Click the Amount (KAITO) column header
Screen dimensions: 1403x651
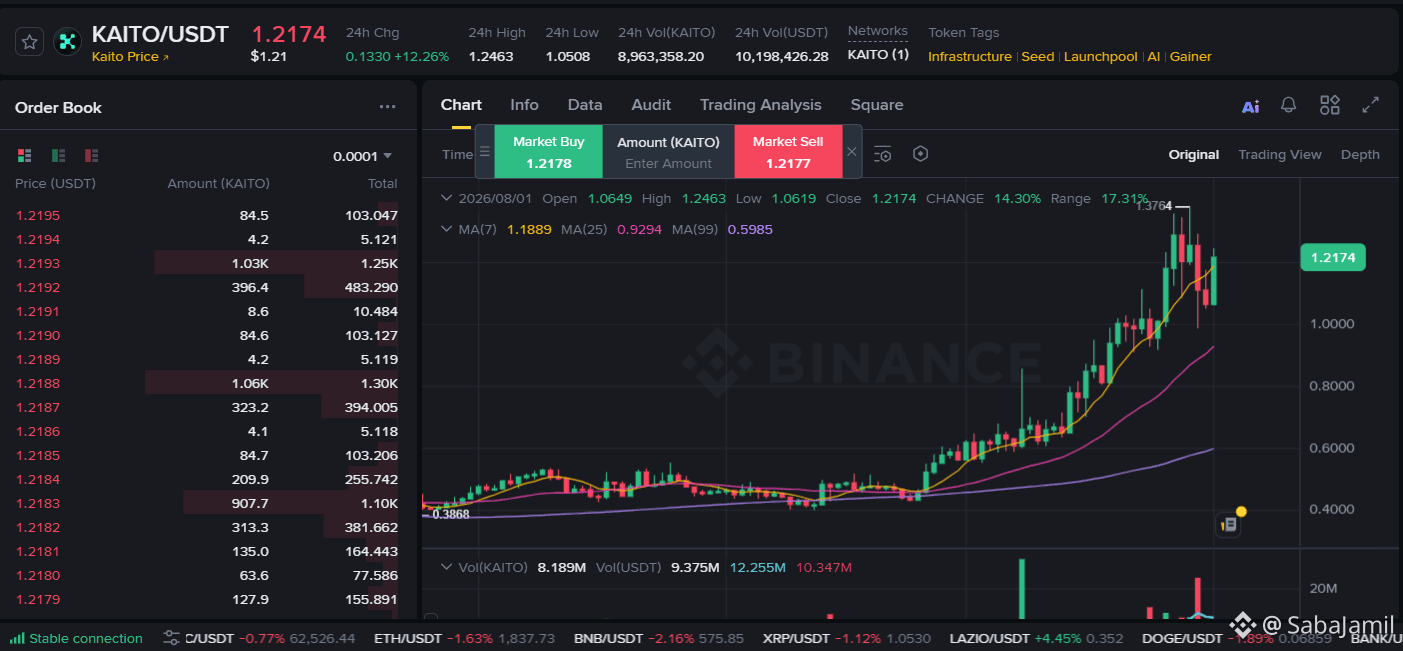(218, 183)
